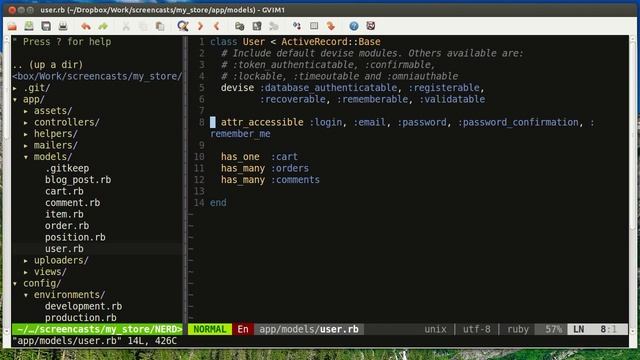This screenshot has height=360, width=640.
Task: Click ':recoverable' on line 6
Action: [x=293, y=99]
